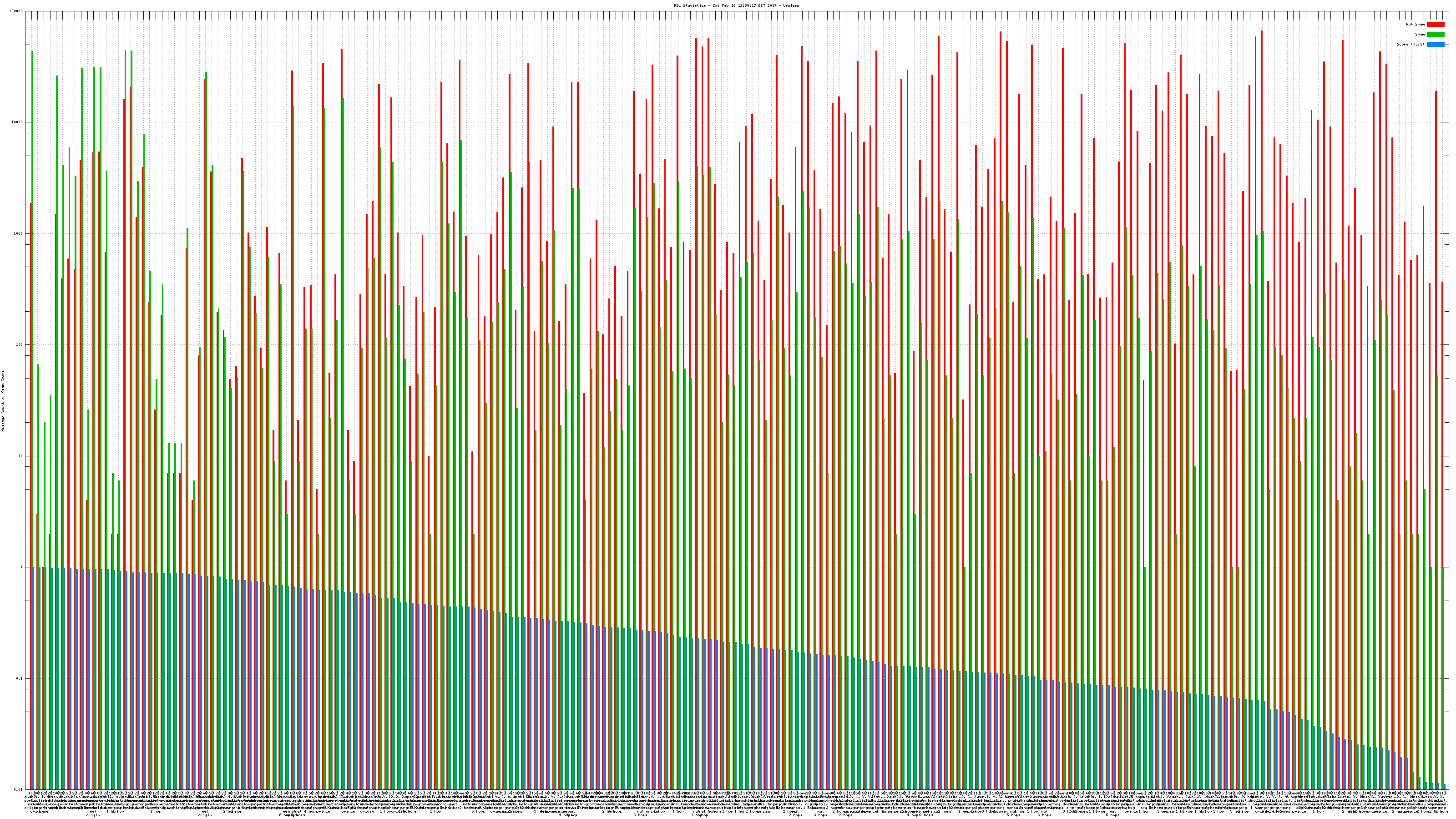Click the 1 y-axis tick label
1456x819 pixels.
pos(22,567)
